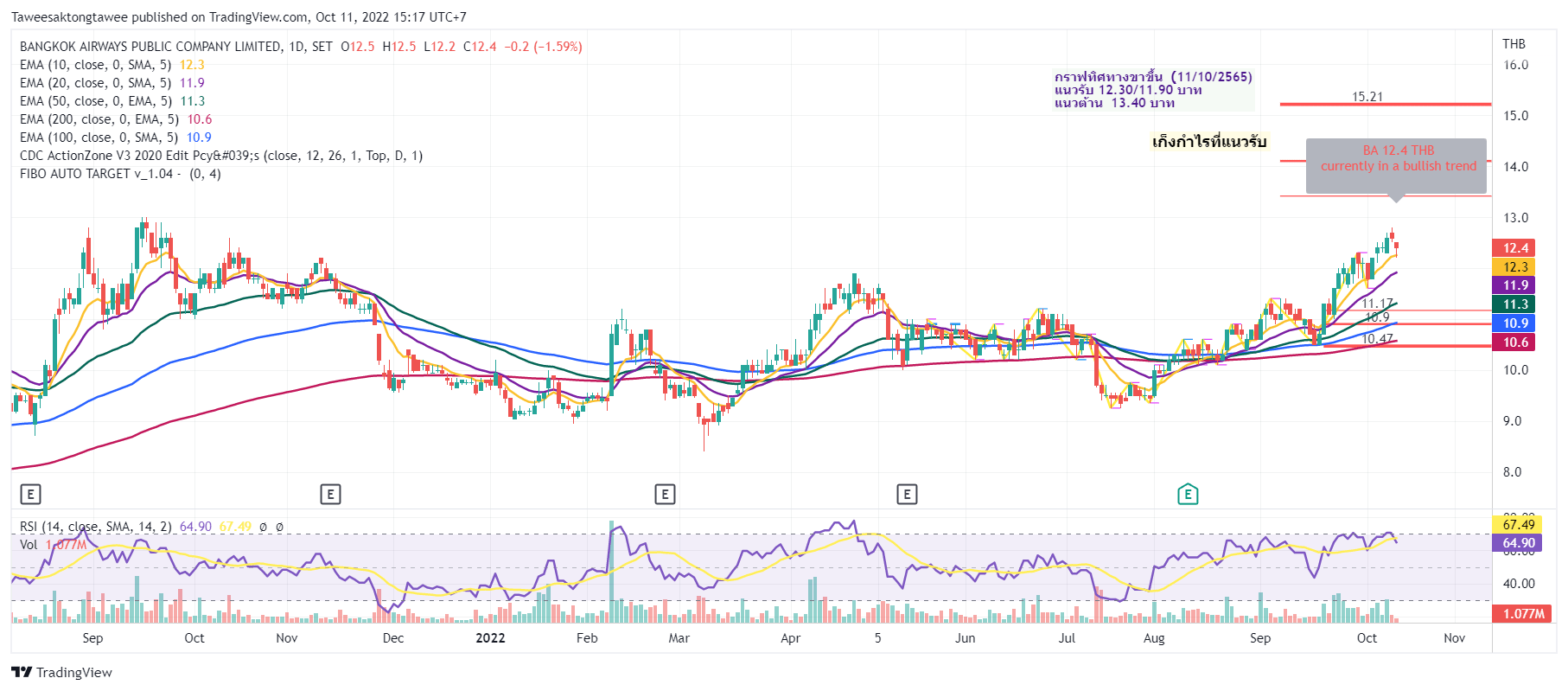Click the Dec label on time axis
Viewport: 1568px width, 691px height.
pos(393,638)
